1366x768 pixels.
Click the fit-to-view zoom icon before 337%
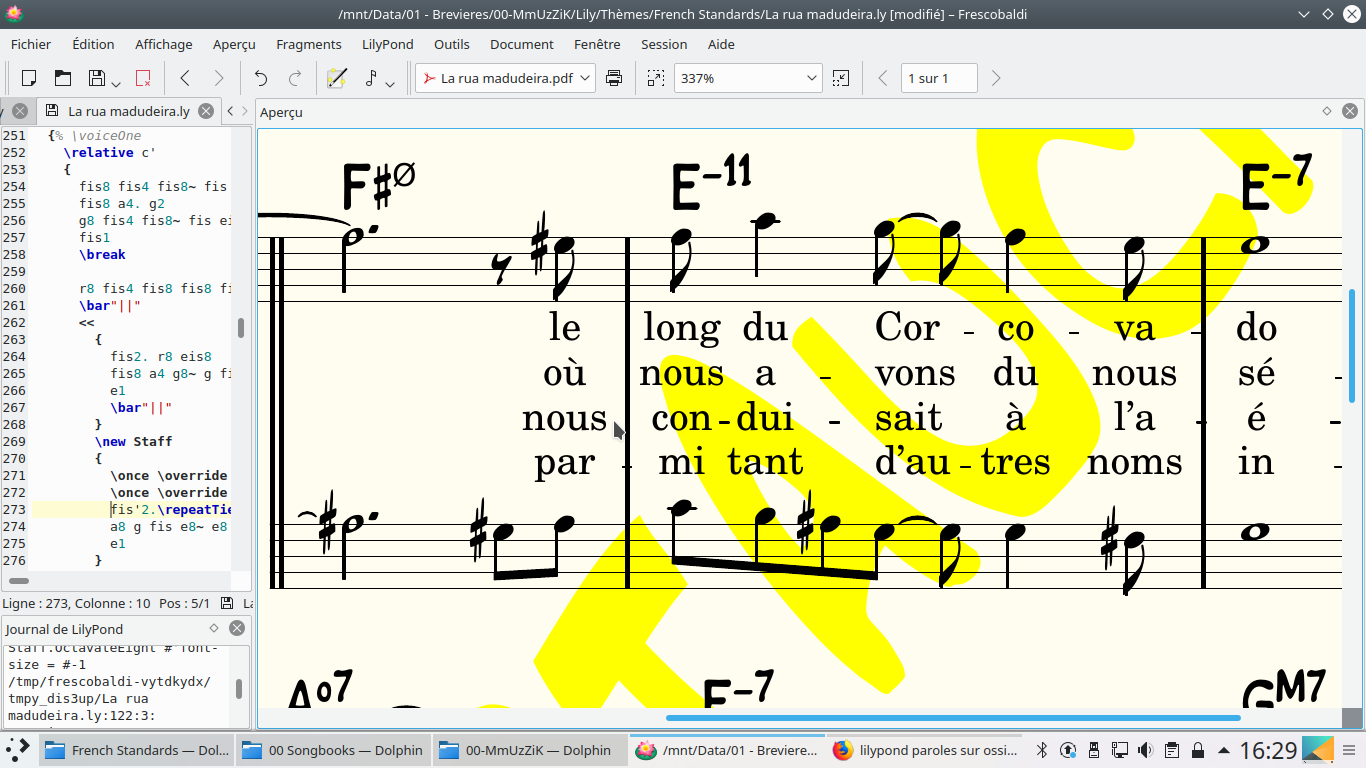tap(655, 78)
